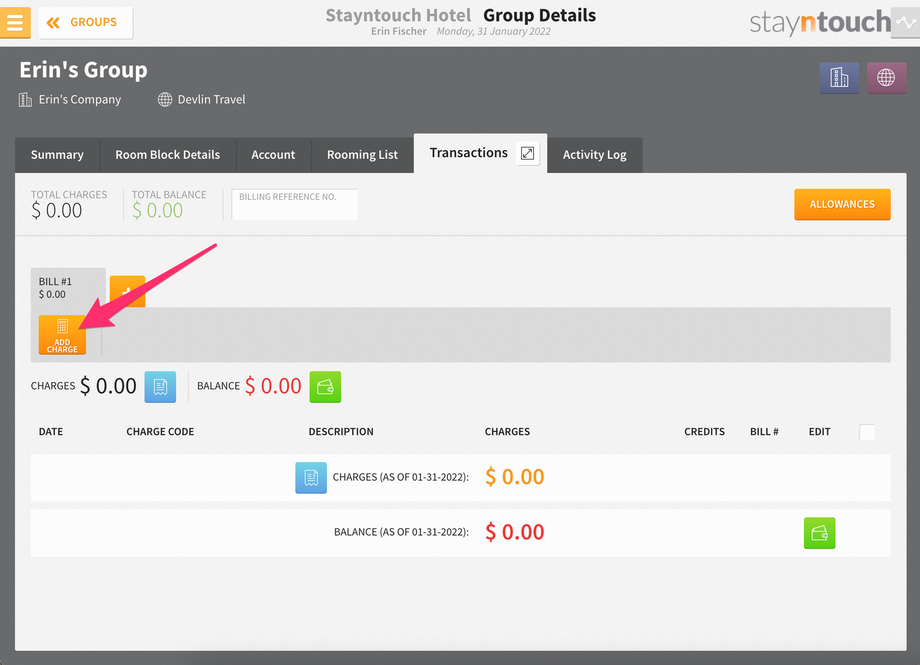This screenshot has height=665, width=920.
Task: Click the company card building icon
Action: coord(839,77)
